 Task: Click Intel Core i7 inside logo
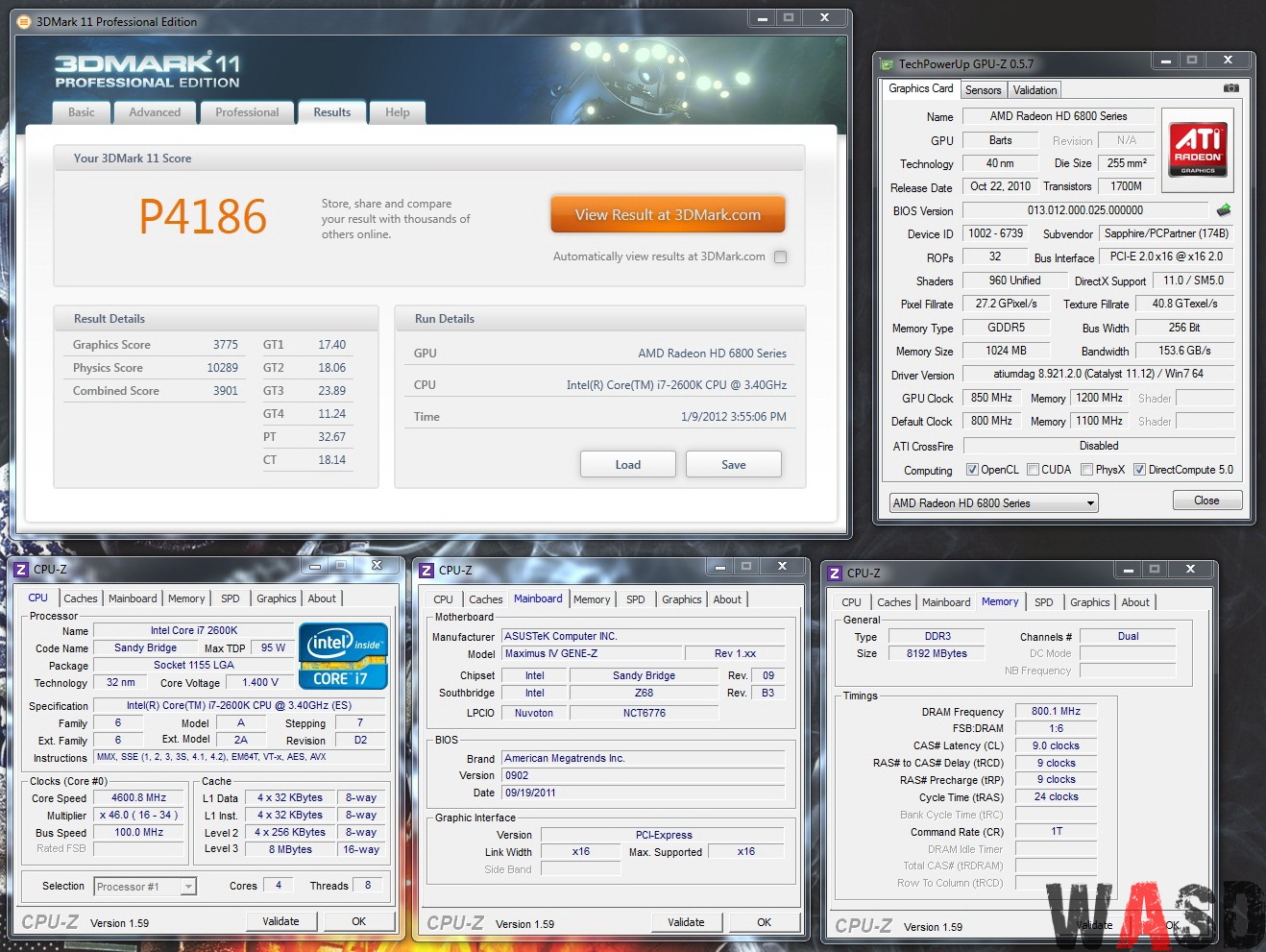pyautogui.click(x=343, y=656)
